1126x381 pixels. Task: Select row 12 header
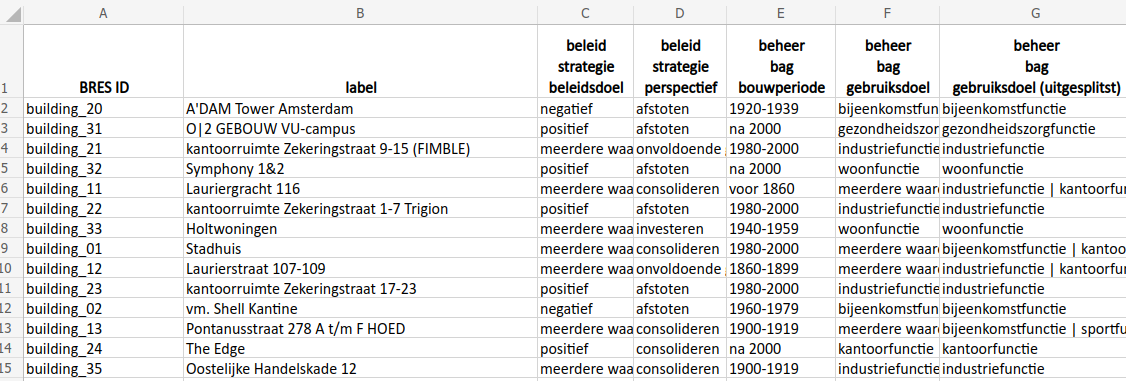tap(11, 309)
